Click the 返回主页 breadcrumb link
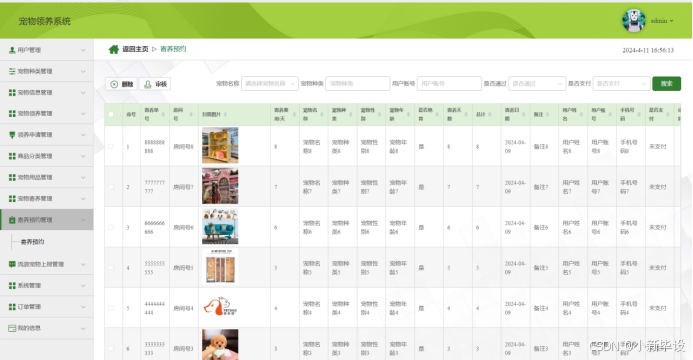Image resolution: width=693 pixels, height=360 pixels. coord(135,49)
